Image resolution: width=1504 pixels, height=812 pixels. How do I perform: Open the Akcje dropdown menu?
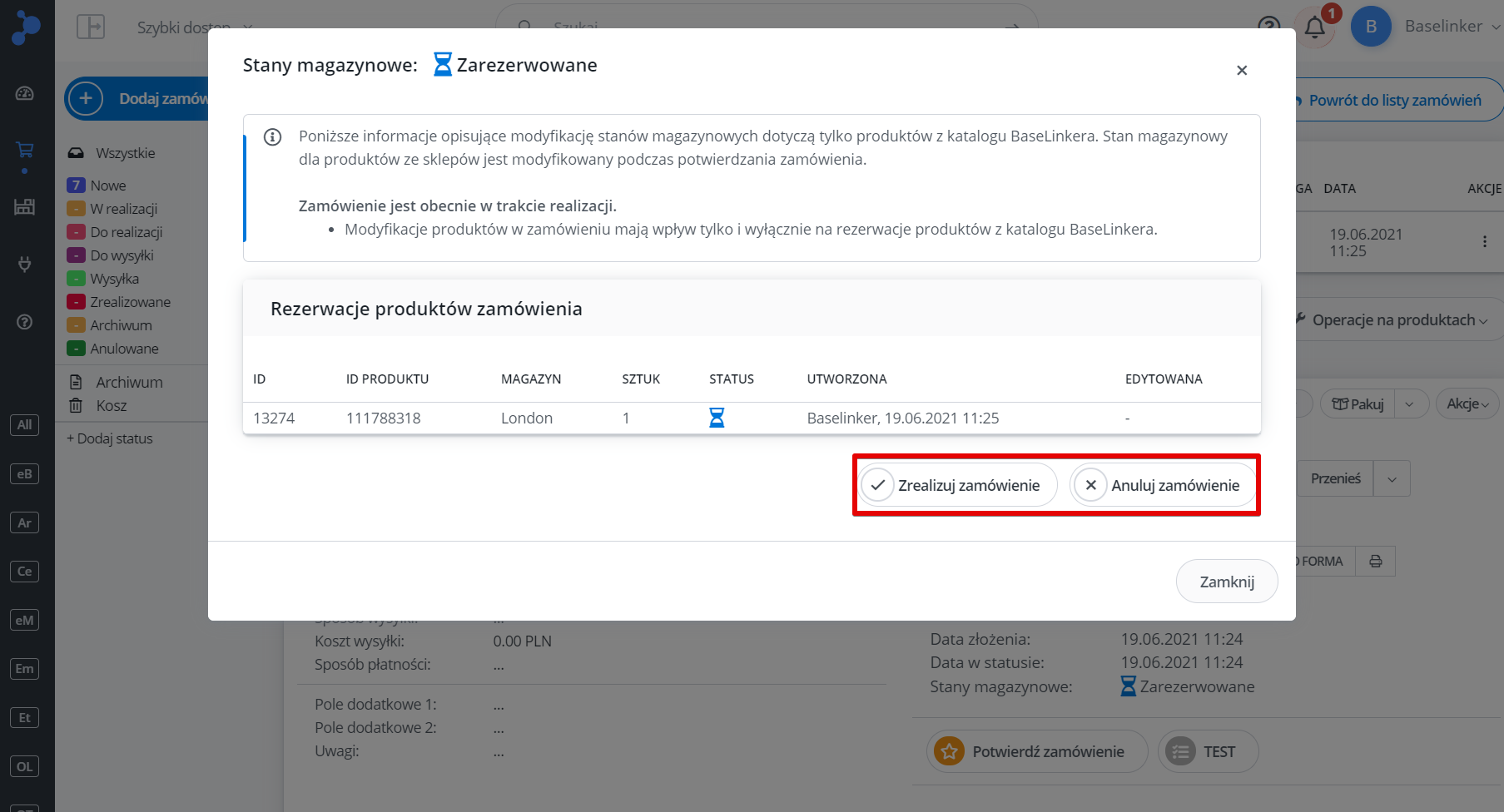tap(1467, 404)
